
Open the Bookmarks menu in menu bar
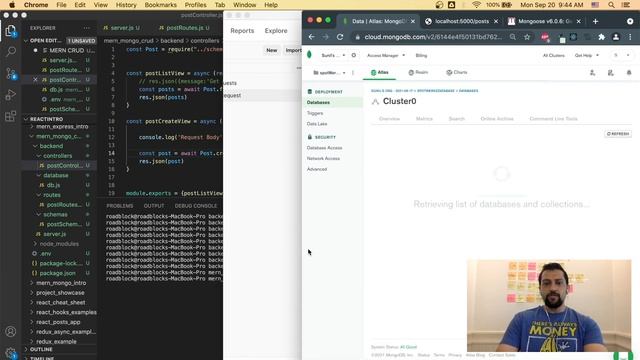pyautogui.click(x=160, y=5)
